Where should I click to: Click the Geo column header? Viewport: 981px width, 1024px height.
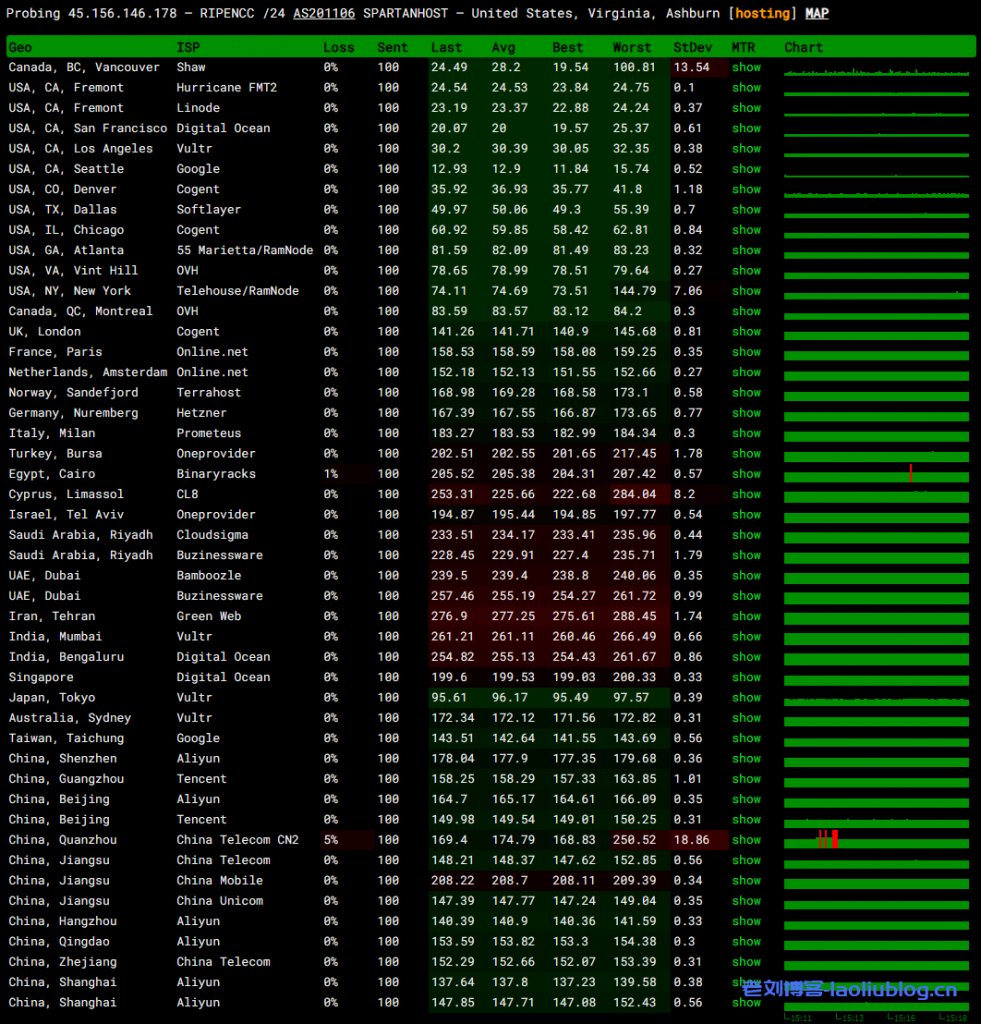pyautogui.click(x=20, y=47)
